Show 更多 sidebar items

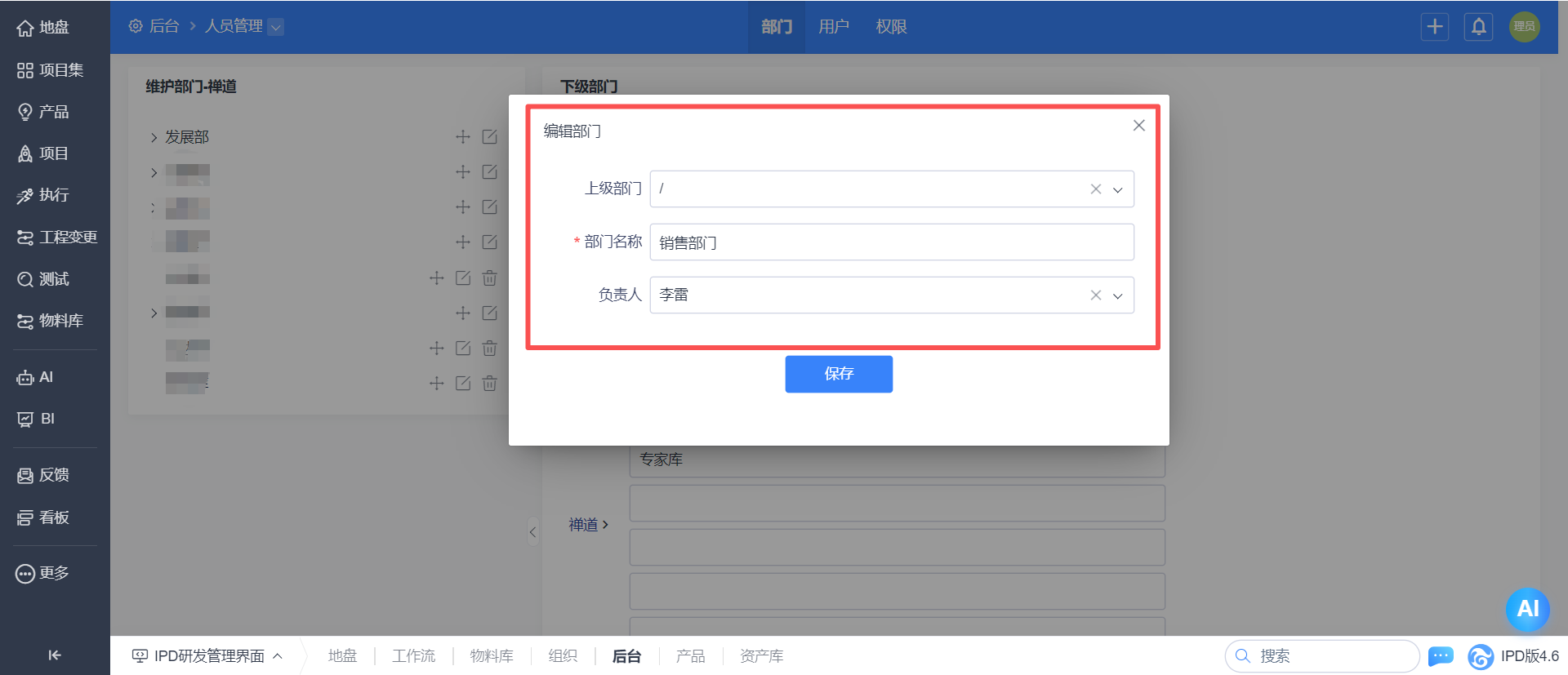tap(43, 573)
